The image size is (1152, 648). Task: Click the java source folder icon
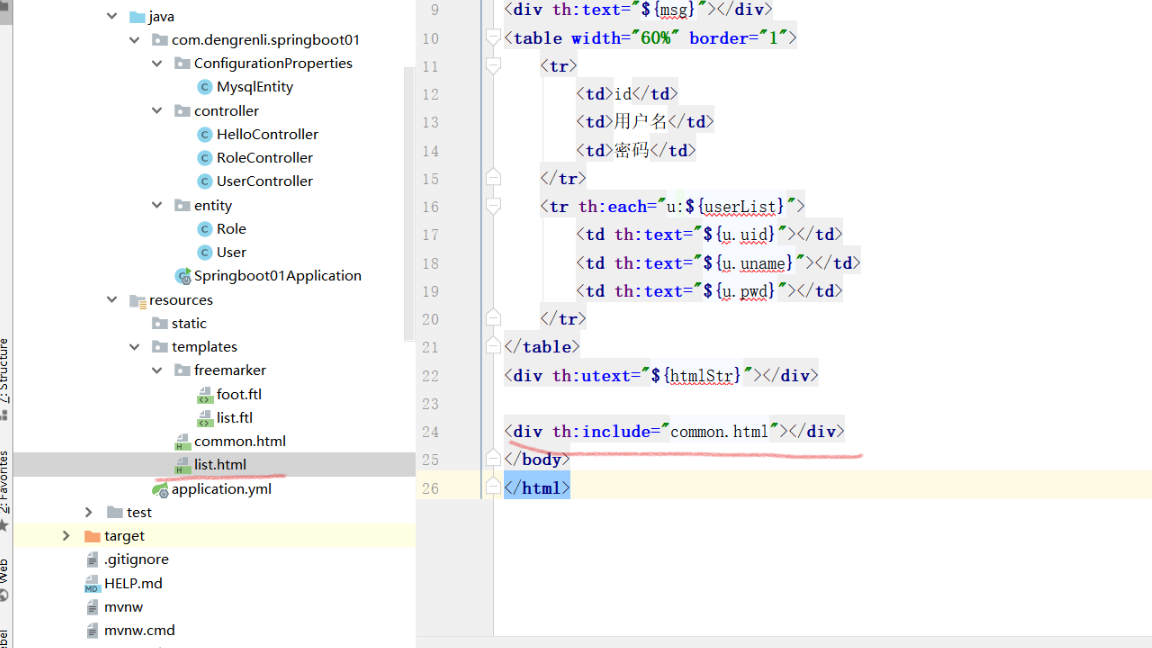pyautogui.click(x=137, y=16)
